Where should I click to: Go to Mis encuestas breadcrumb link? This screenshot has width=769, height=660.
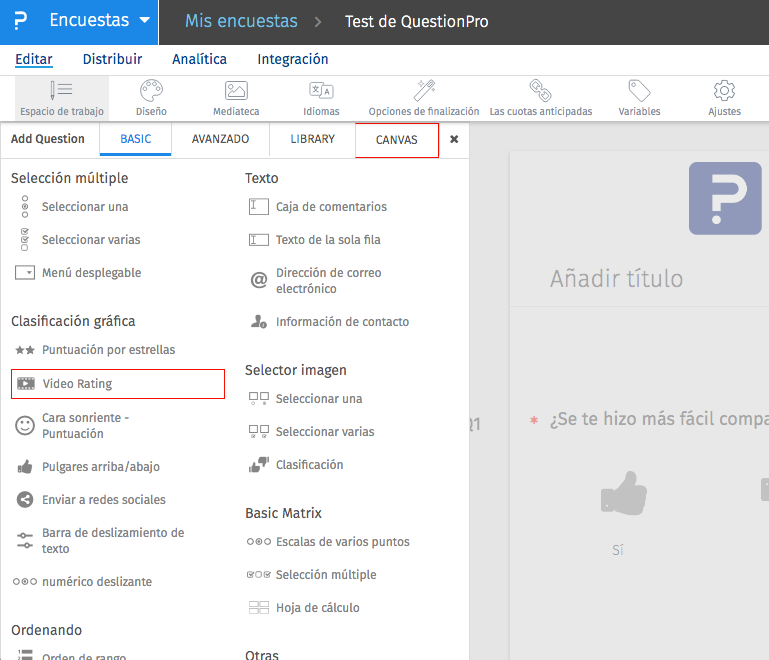point(241,21)
